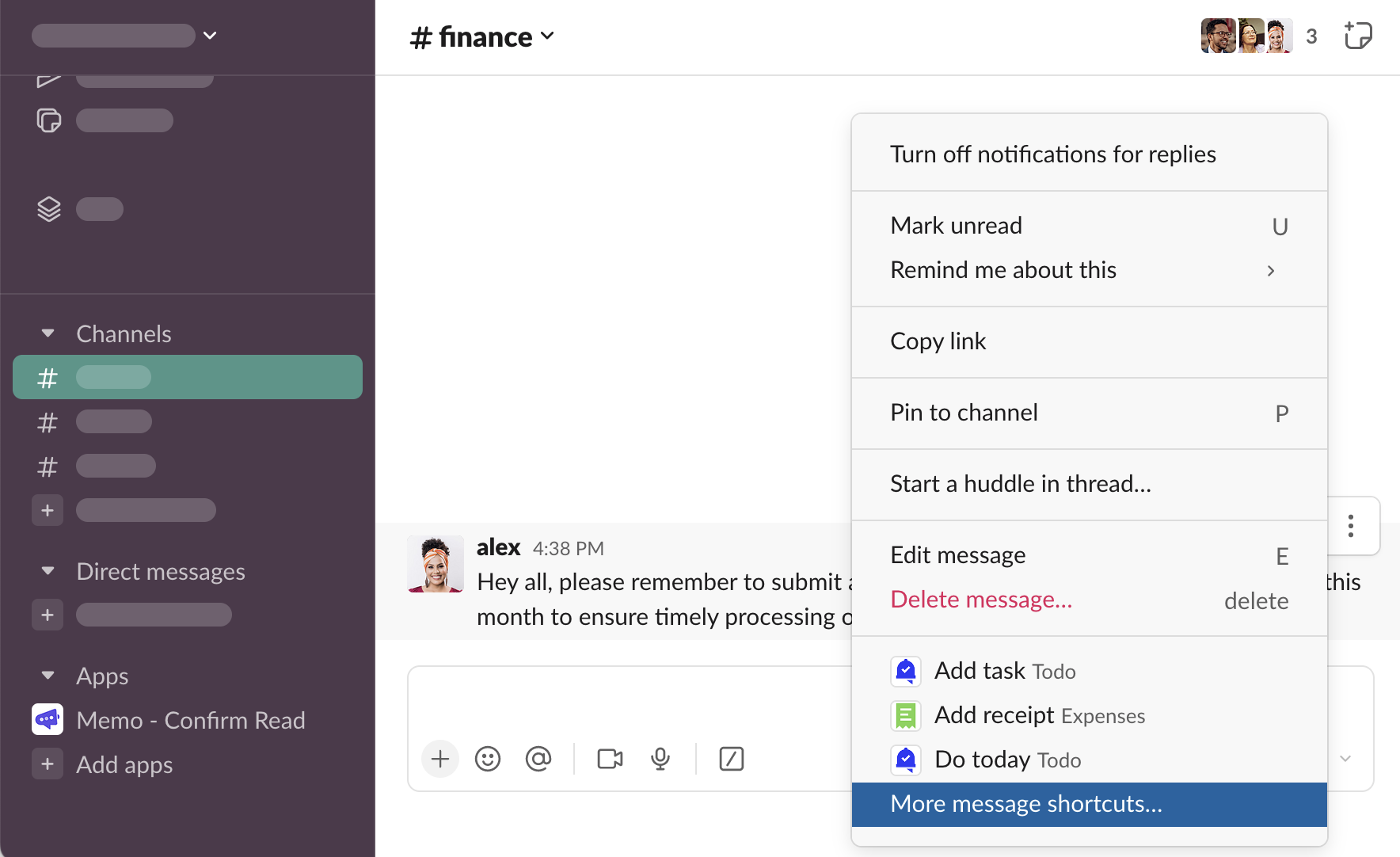1400x857 pixels.
Task: Click the mention @ icon
Action: click(538, 759)
